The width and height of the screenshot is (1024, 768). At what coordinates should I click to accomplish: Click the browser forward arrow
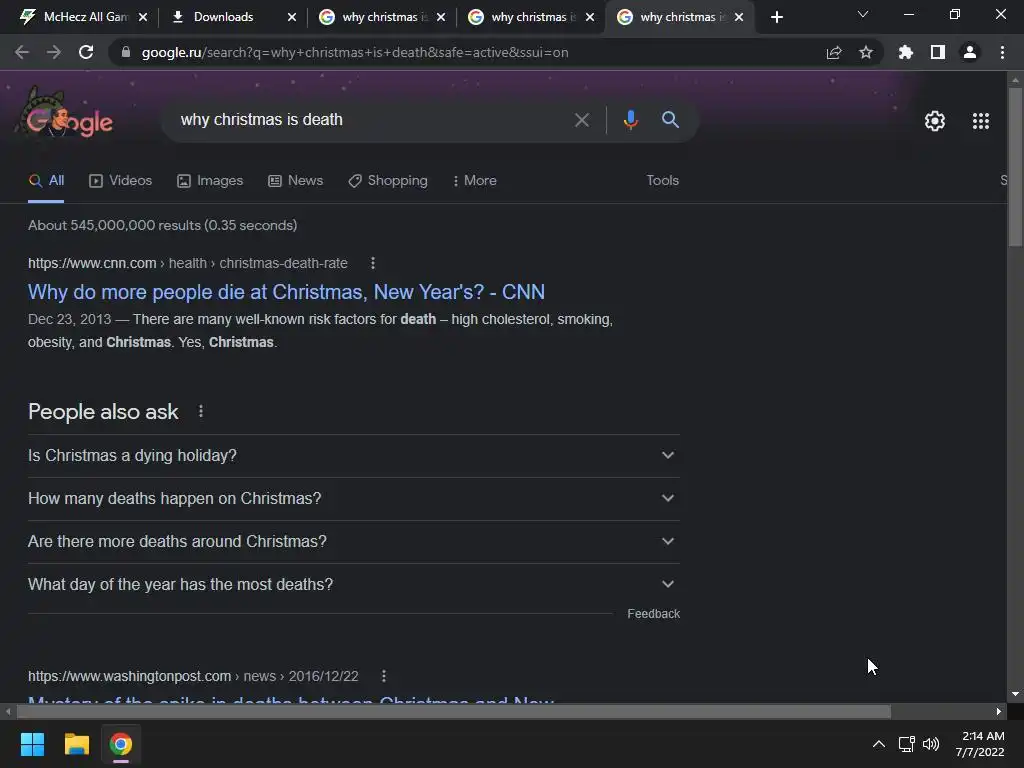[x=54, y=52]
